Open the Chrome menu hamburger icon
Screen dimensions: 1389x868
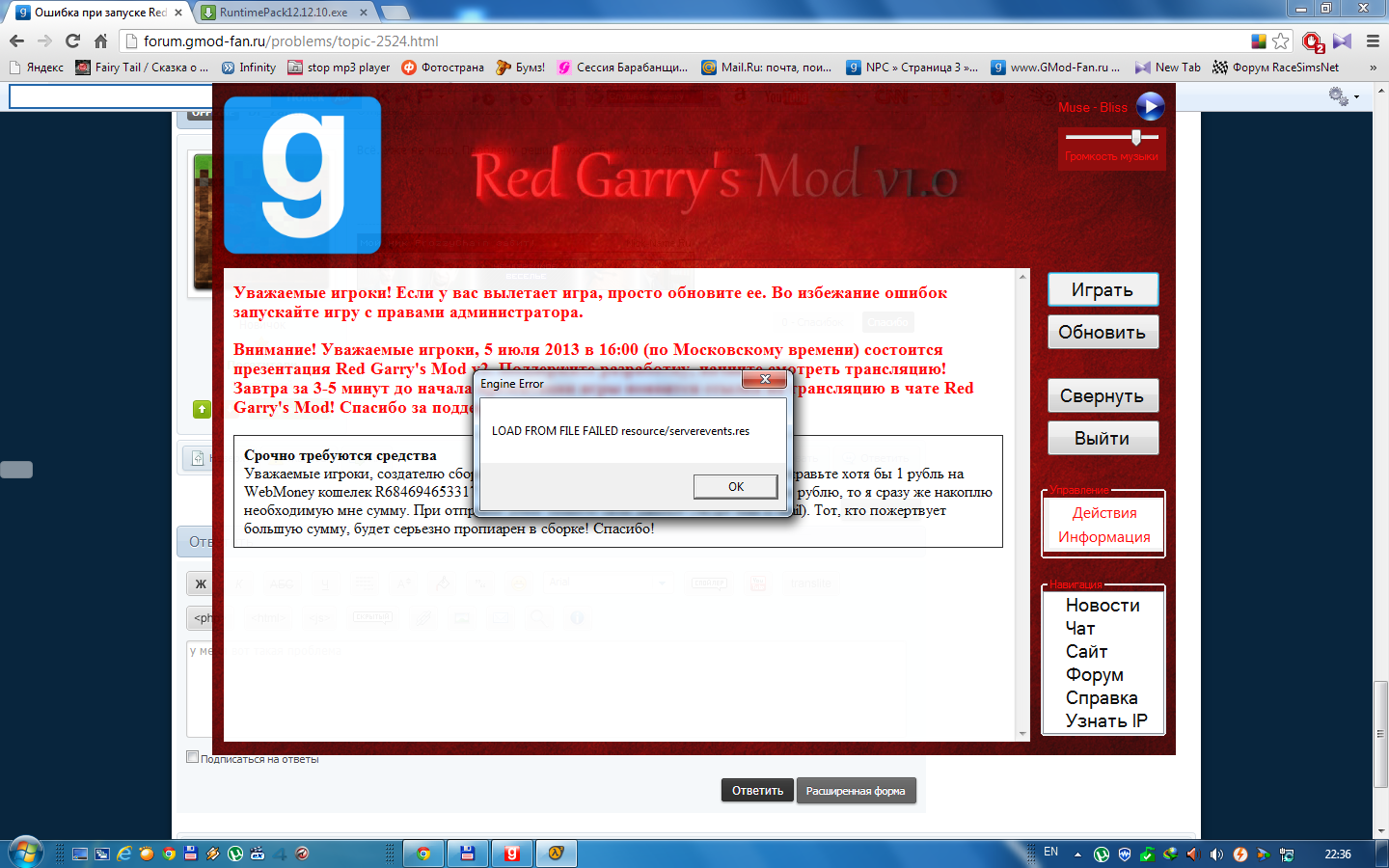tap(1373, 41)
